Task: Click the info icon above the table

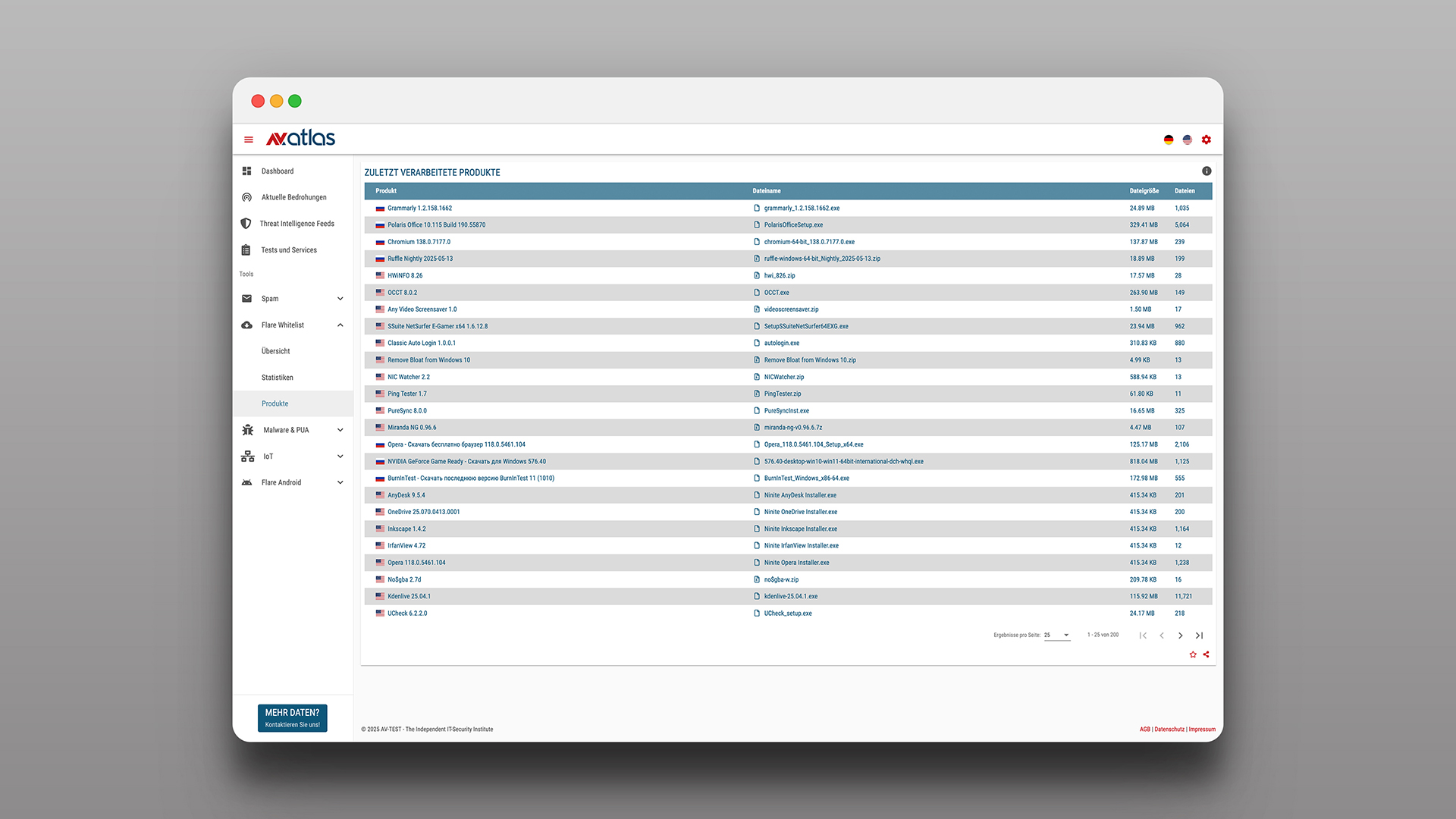Action: pyautogui.click(x=1207, y=171)
